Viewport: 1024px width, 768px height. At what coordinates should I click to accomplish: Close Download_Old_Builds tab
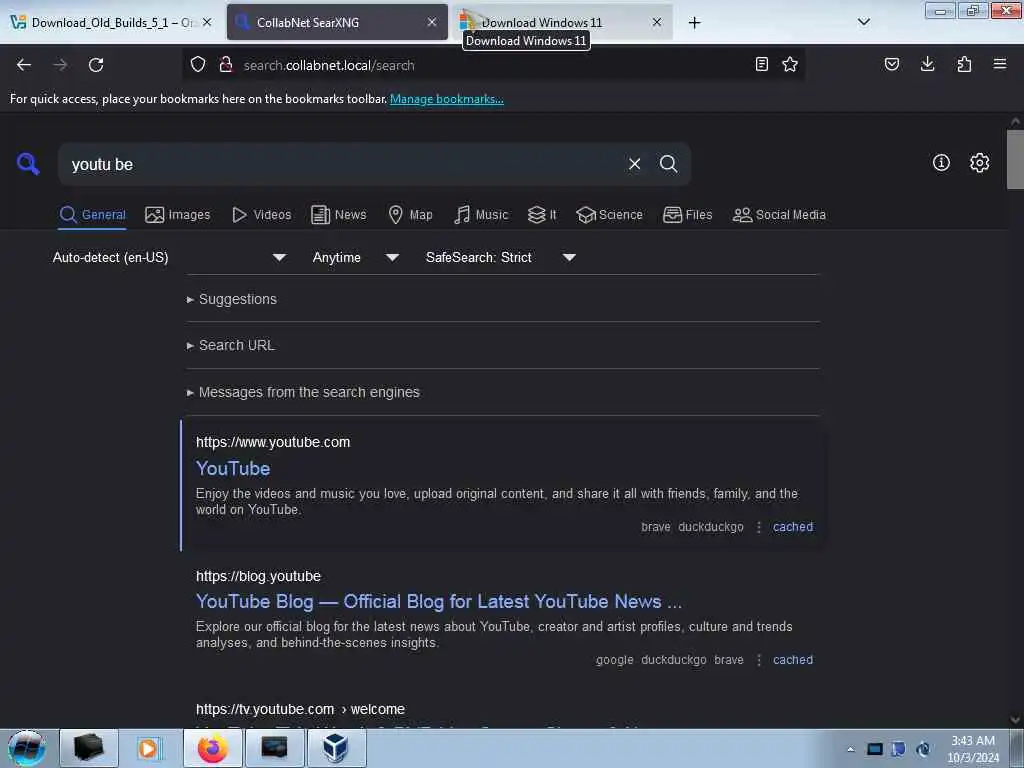click(x=207, y=22)
